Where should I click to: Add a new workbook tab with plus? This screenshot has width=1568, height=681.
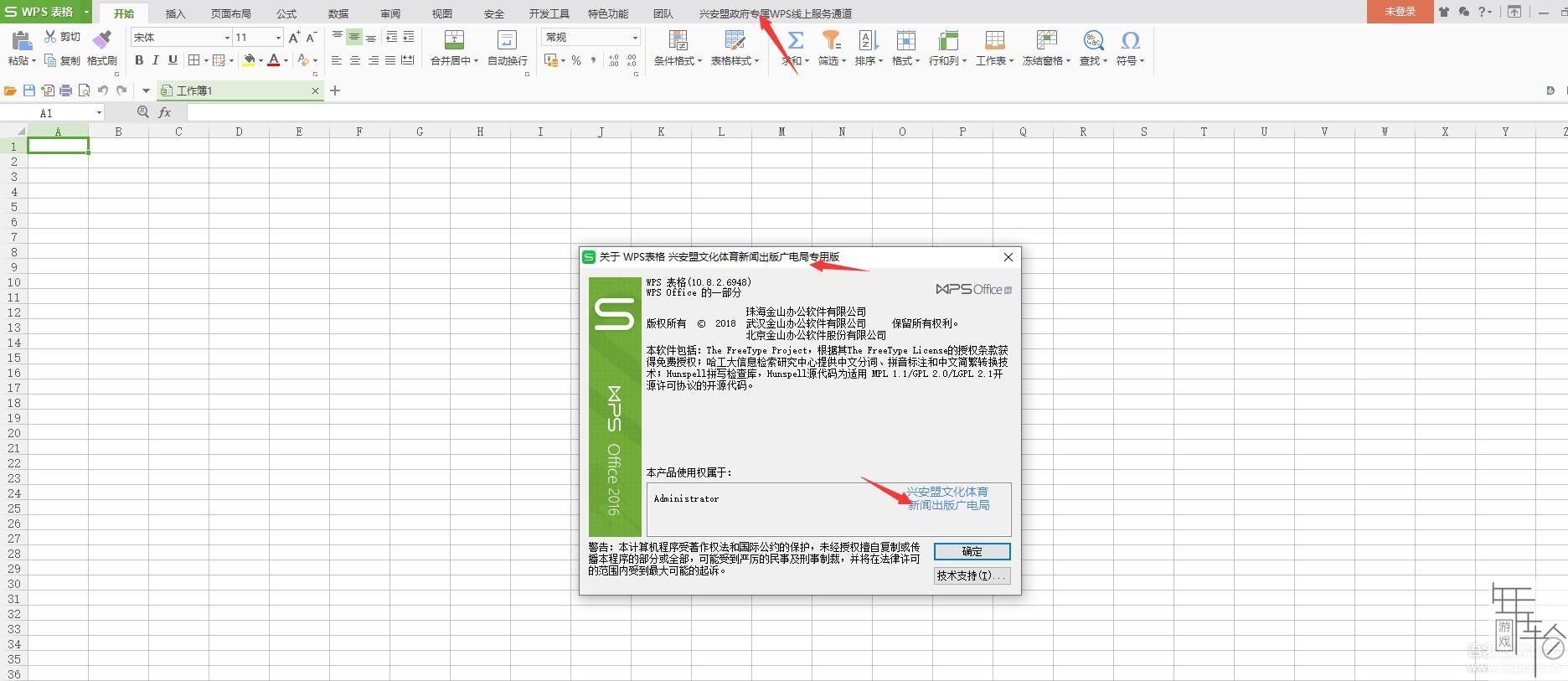335,90
